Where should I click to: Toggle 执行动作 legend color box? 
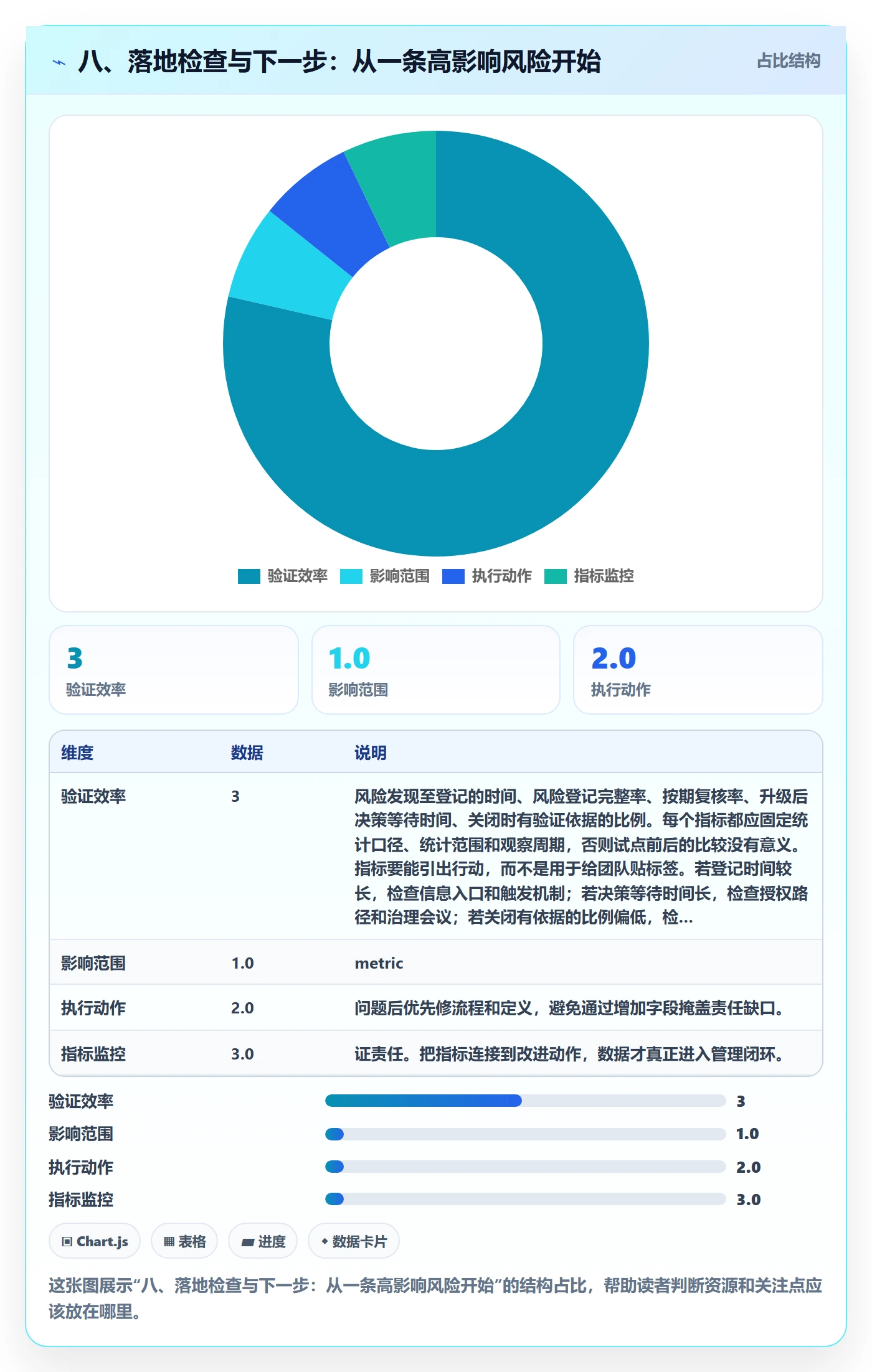(453, 576)
